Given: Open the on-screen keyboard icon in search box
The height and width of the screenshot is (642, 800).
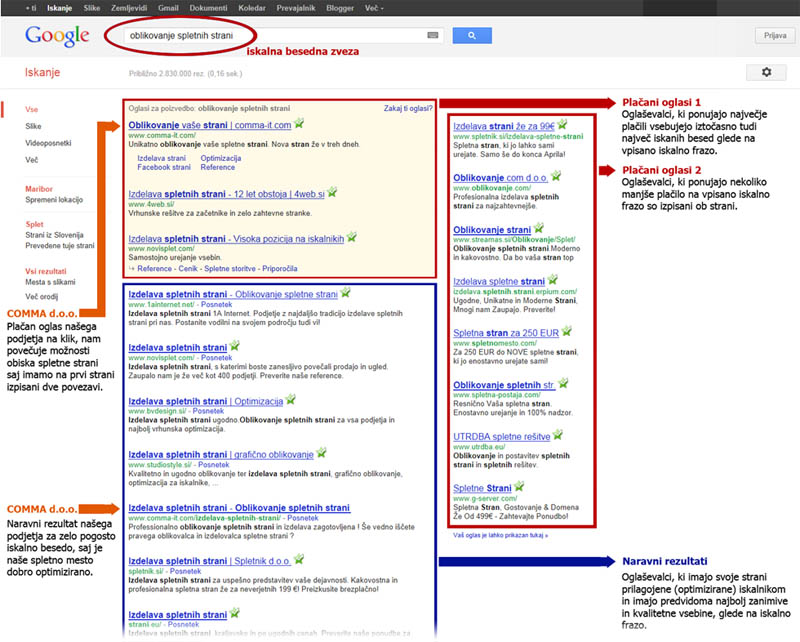Looking at the screenshot, I should tap(433, 35).
